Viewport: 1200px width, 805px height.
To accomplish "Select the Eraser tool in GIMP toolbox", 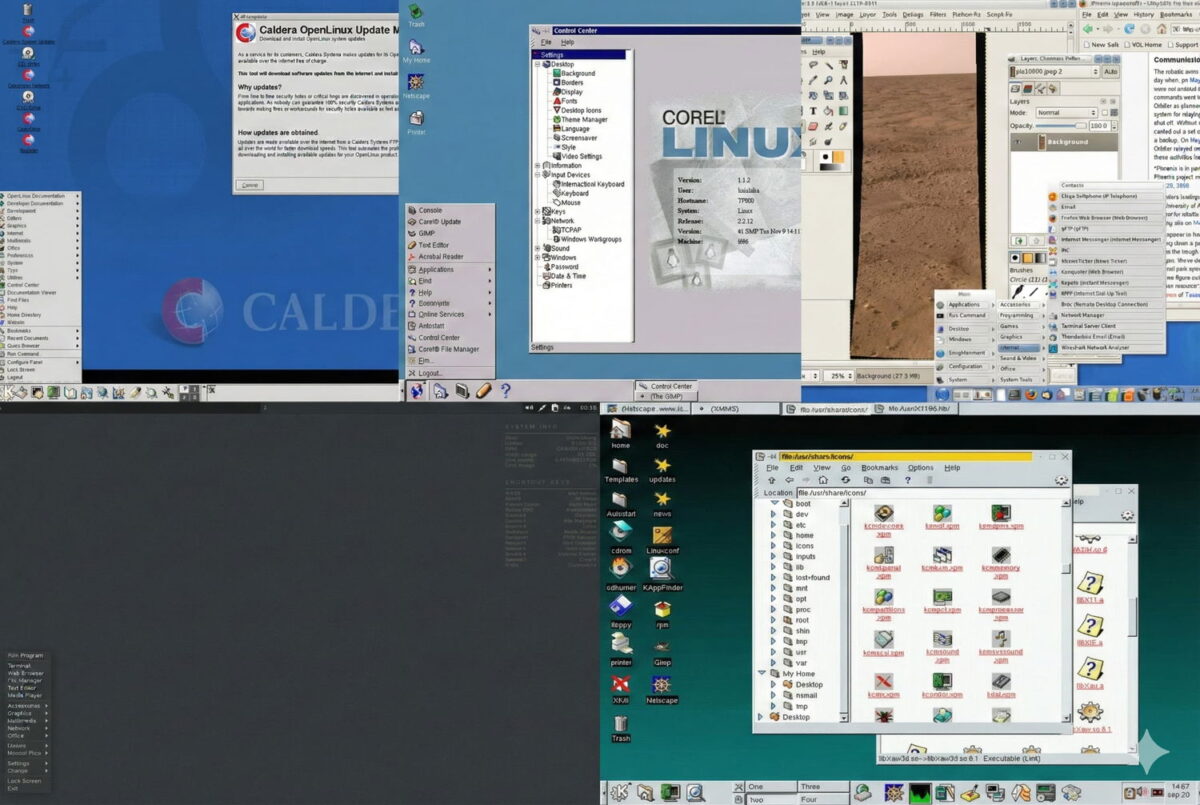I will tap(813, 126).
